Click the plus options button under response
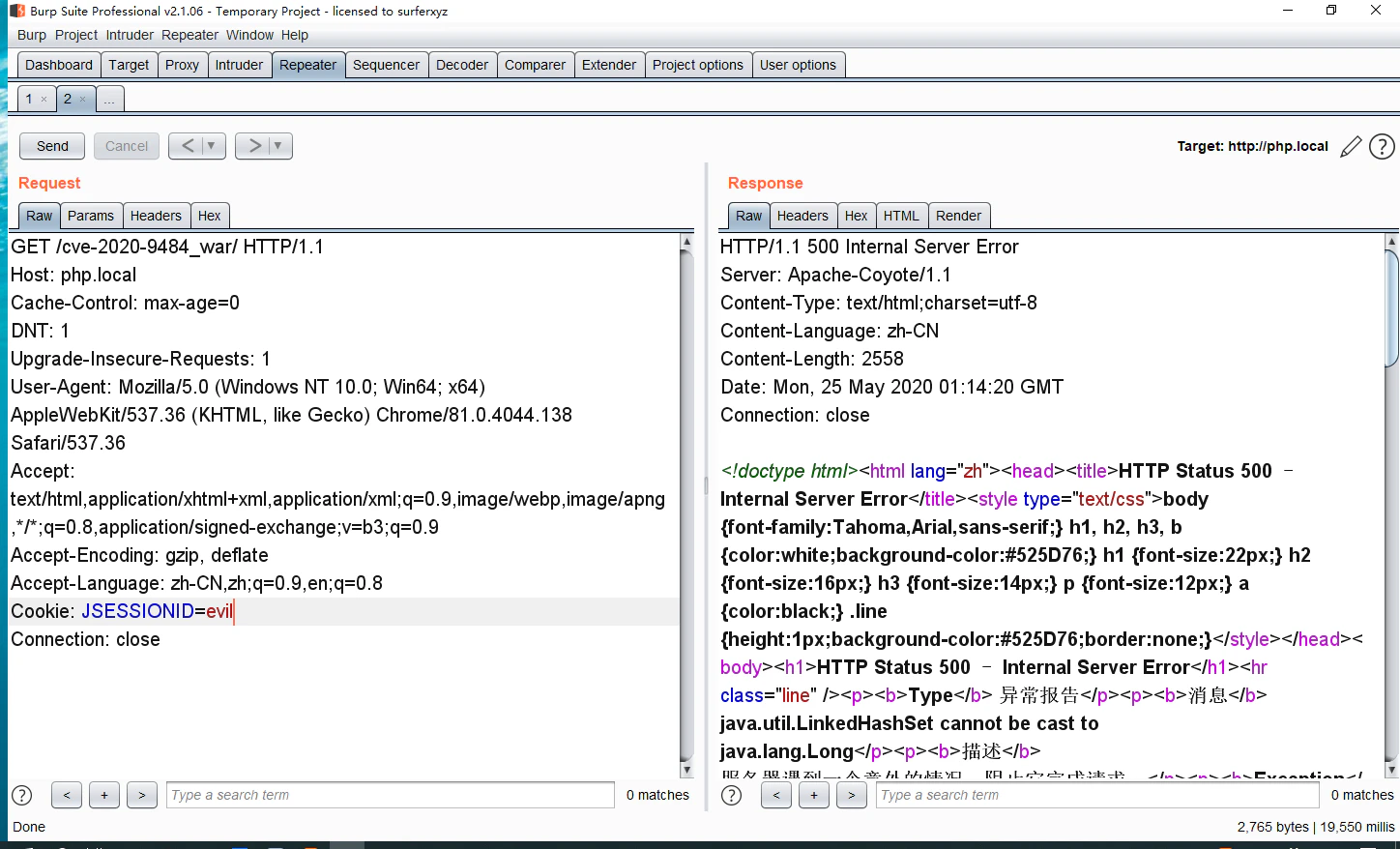 814,795
